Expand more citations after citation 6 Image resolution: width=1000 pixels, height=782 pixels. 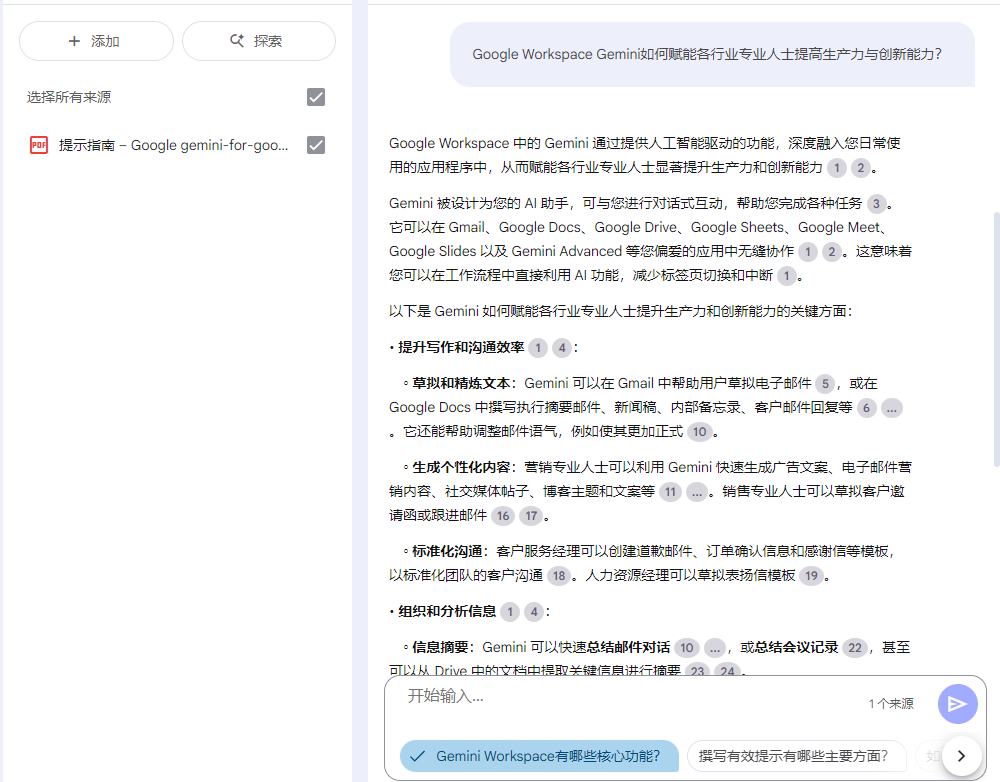pos(892,408)
